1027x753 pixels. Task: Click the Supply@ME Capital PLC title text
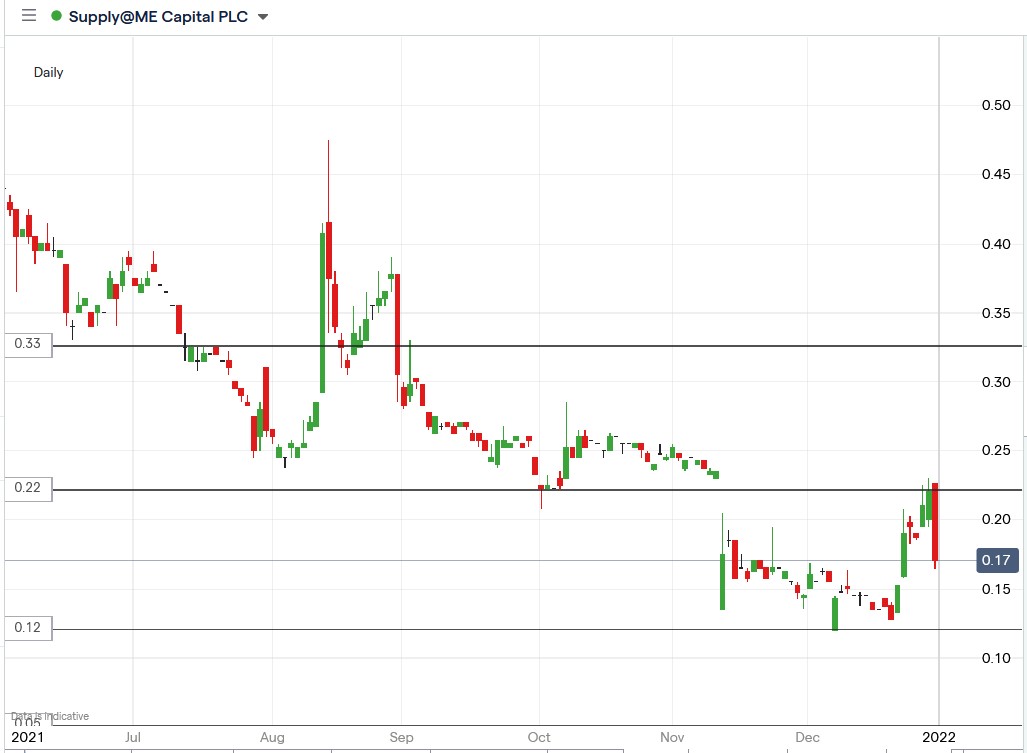coord(160,16)
